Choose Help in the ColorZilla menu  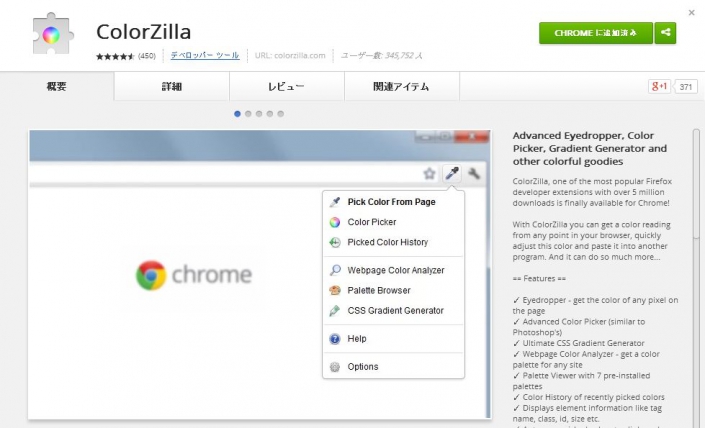coord(393,339)
